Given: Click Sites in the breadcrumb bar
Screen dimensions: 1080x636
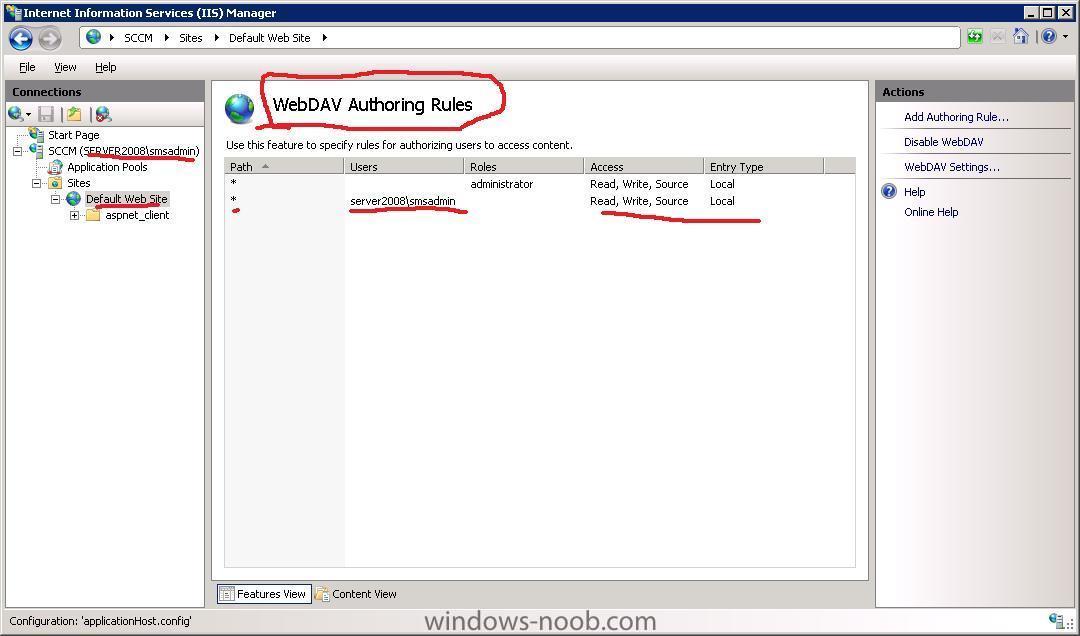Looking at the screenshot, I should click(191, 38).
